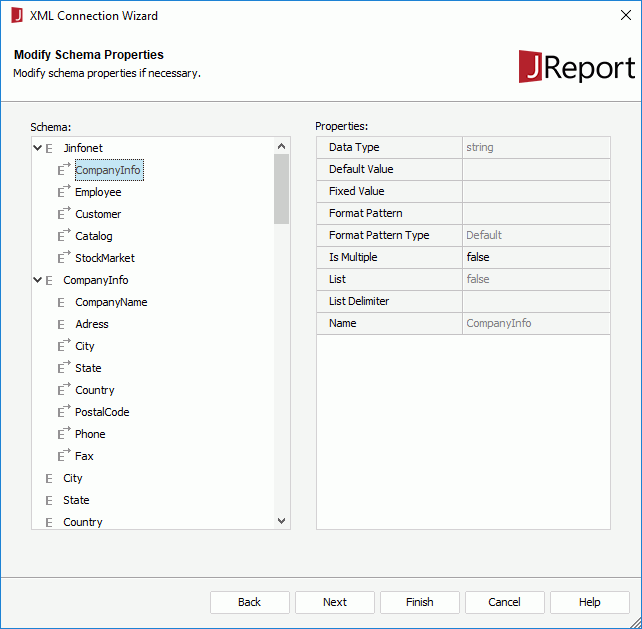Cancel the XML Connection Wizard

click(x=504, y=602)
